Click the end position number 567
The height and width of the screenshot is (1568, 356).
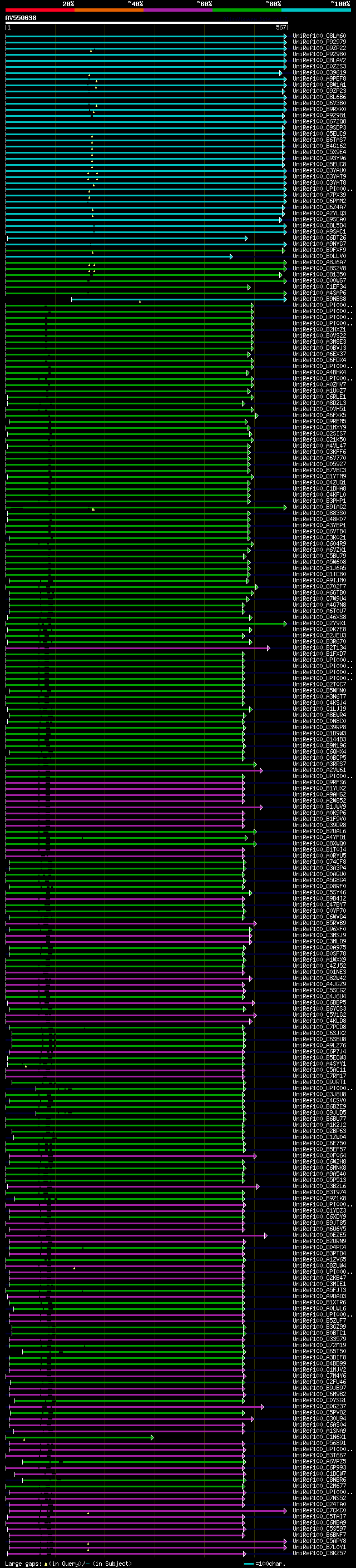[x=280, y=27]
